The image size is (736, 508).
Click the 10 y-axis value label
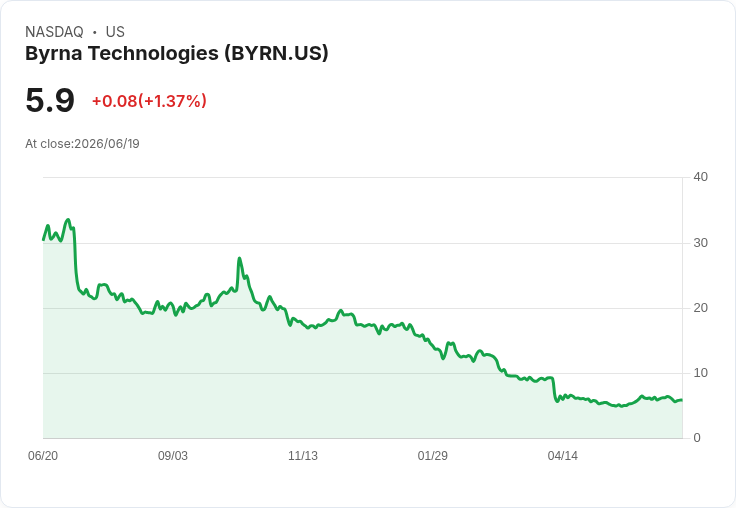coord(701,373)
